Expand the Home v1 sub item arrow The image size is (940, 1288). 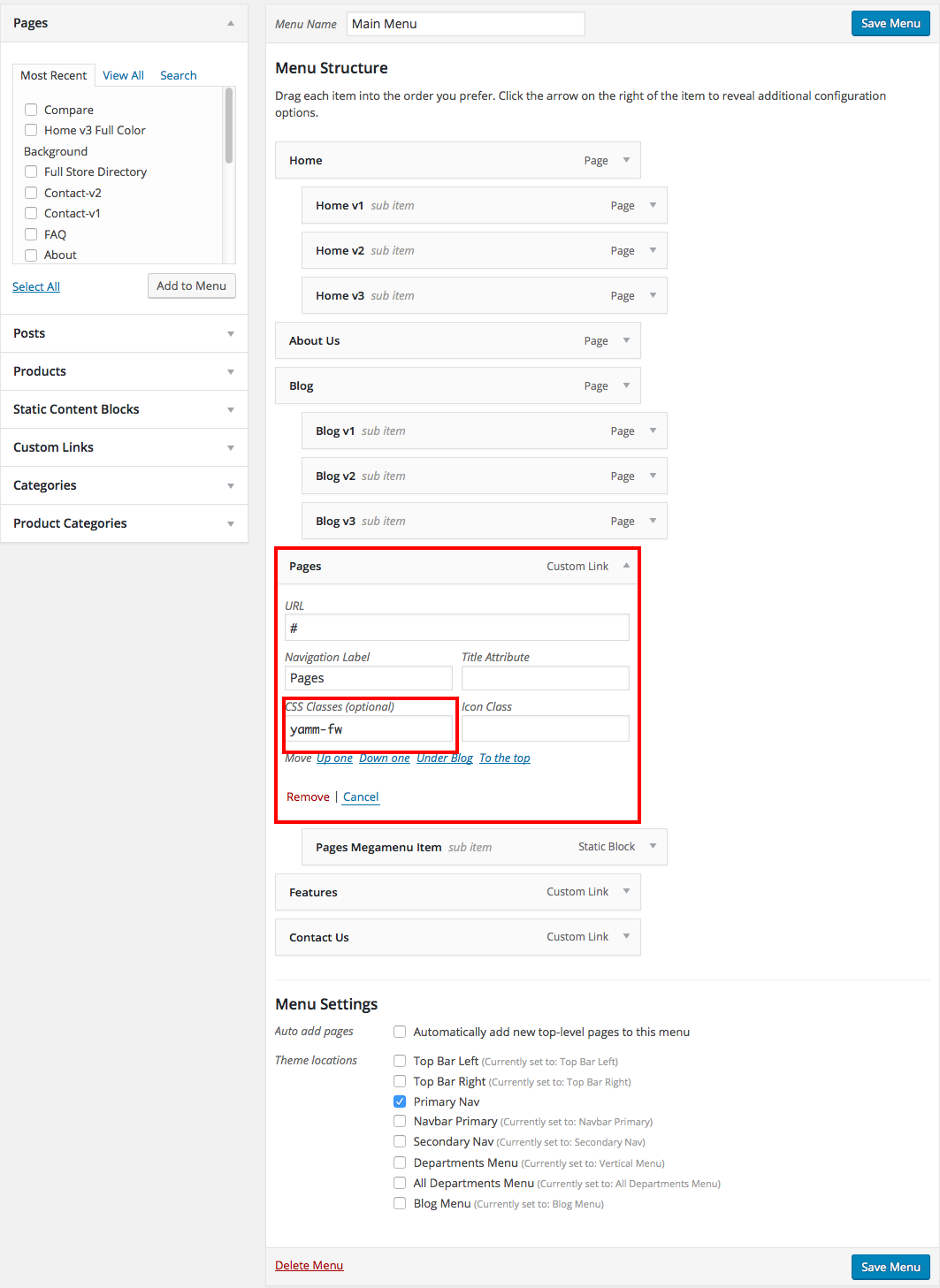[653, 205]
